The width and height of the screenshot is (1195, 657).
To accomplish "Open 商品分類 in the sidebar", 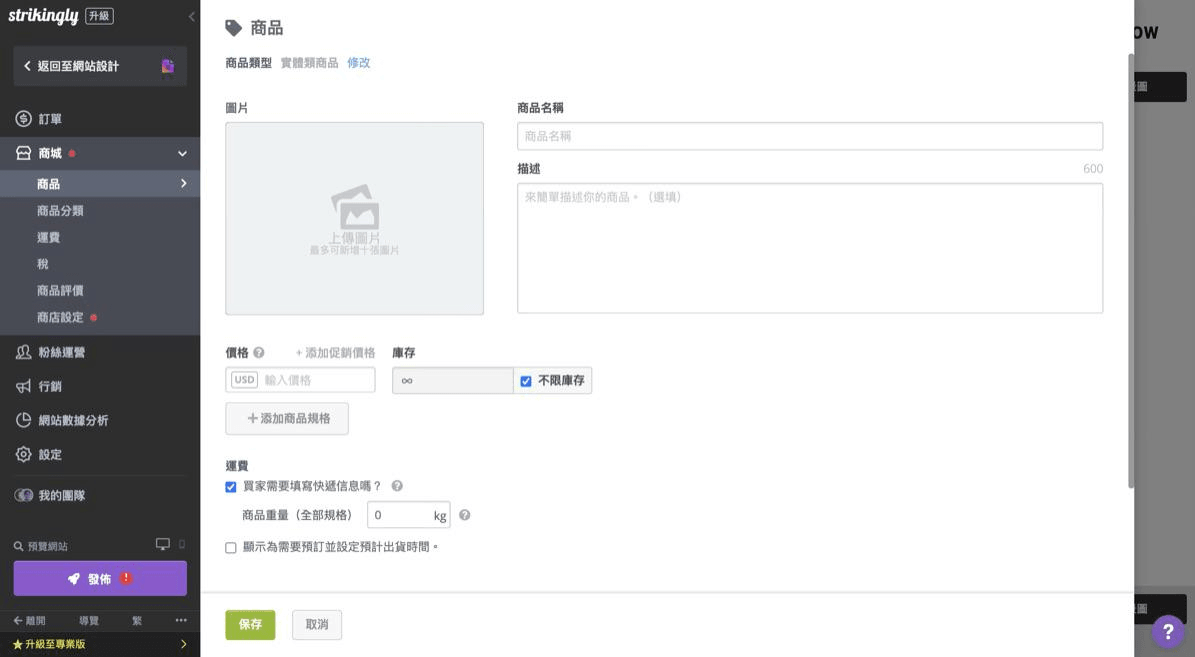I will (x=60, y=211).
